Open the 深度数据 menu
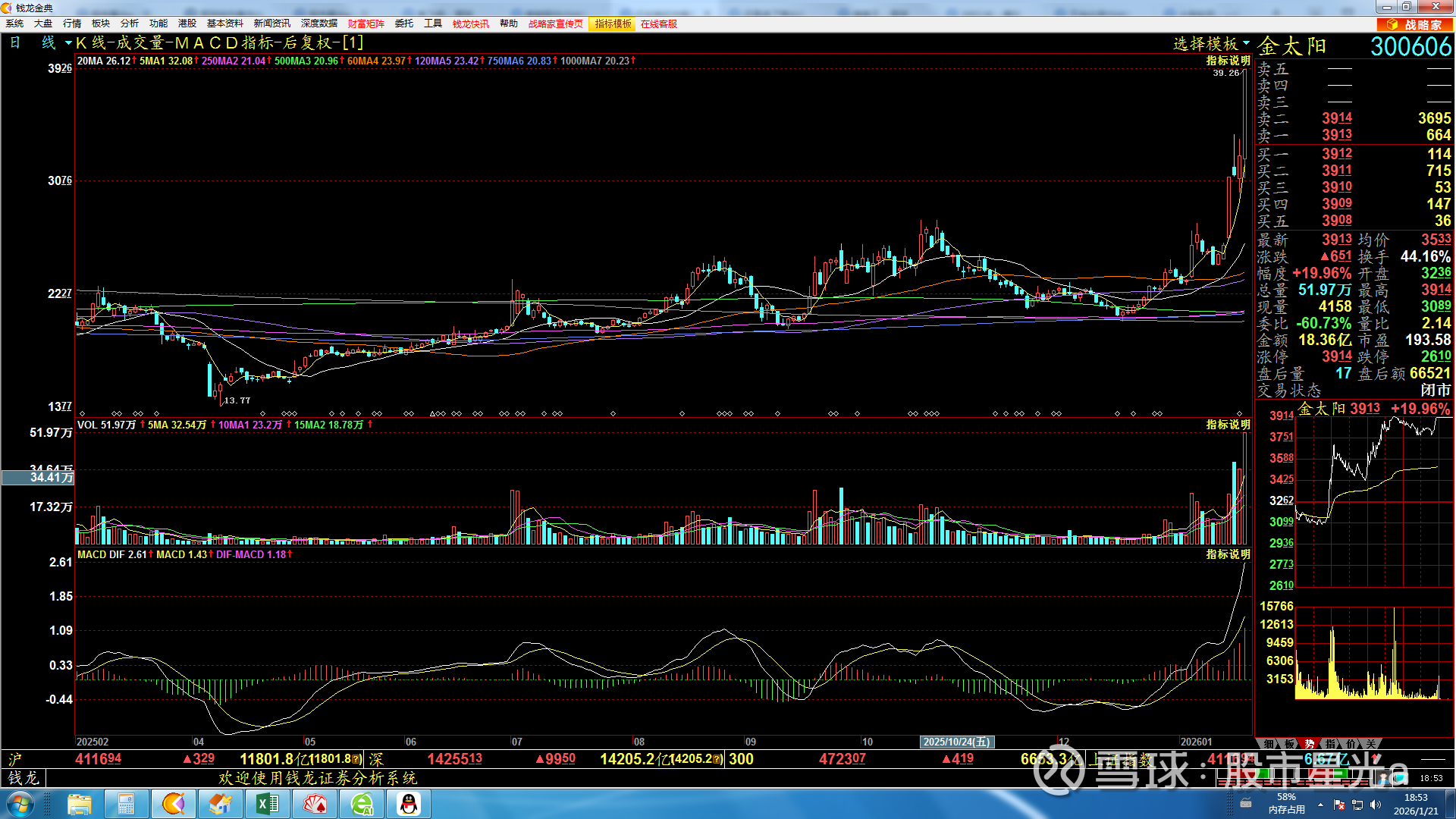The height and width of the screenshot is (819, 1456). pos(318,24)
